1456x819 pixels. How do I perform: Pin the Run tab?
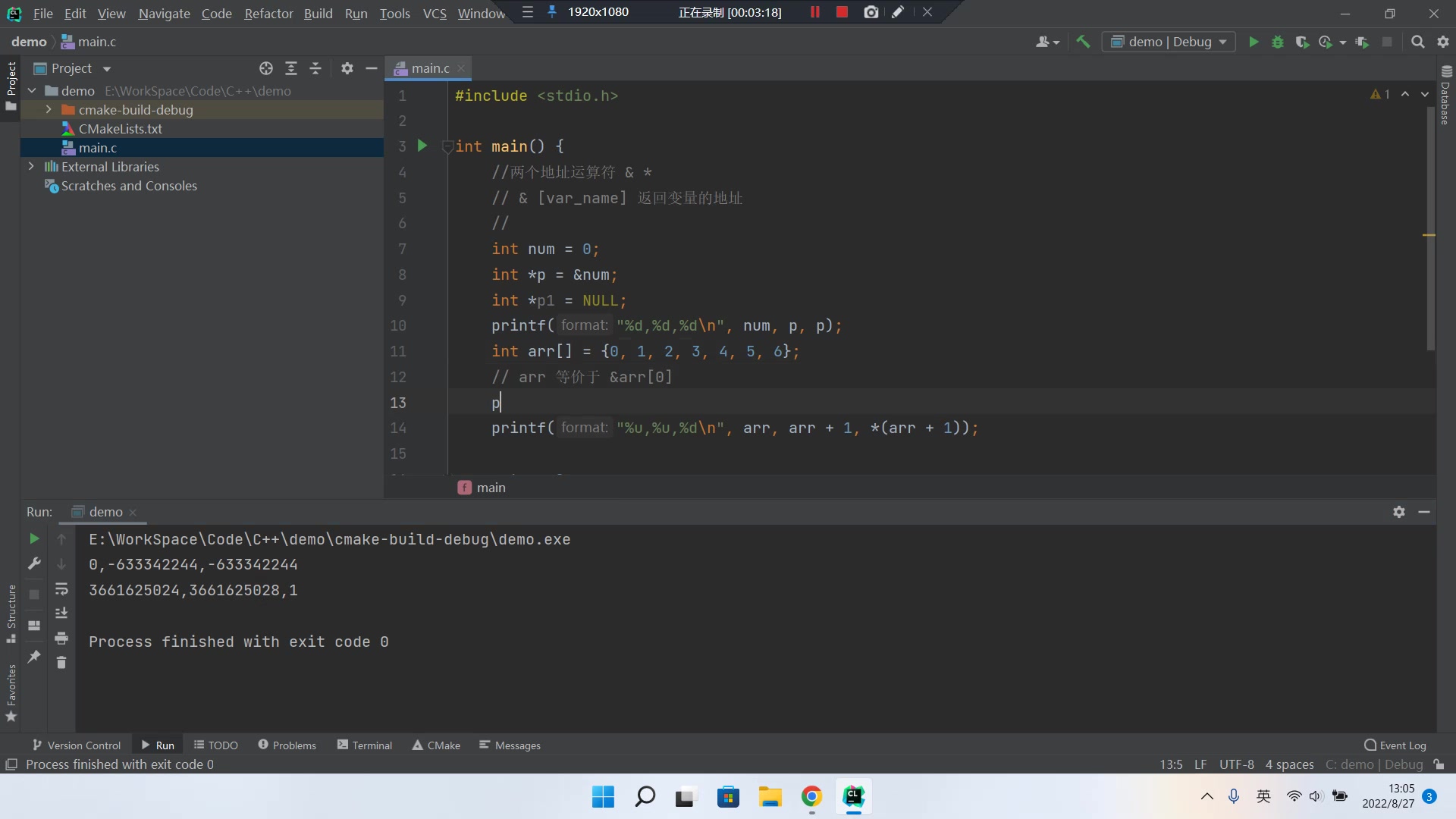(34, 657)
